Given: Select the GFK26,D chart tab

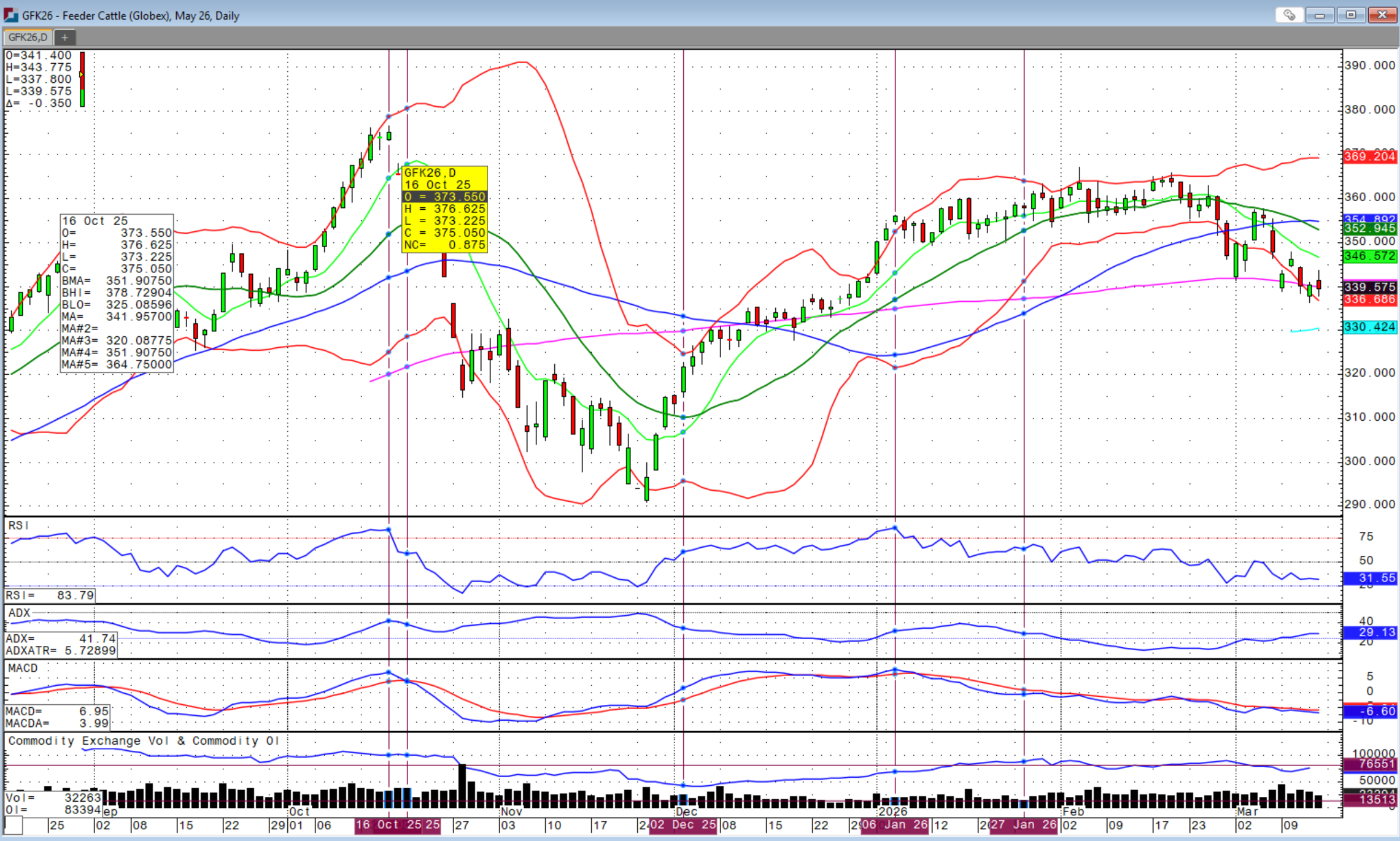Looking at the screenshot, I should [x=28, y=37].
